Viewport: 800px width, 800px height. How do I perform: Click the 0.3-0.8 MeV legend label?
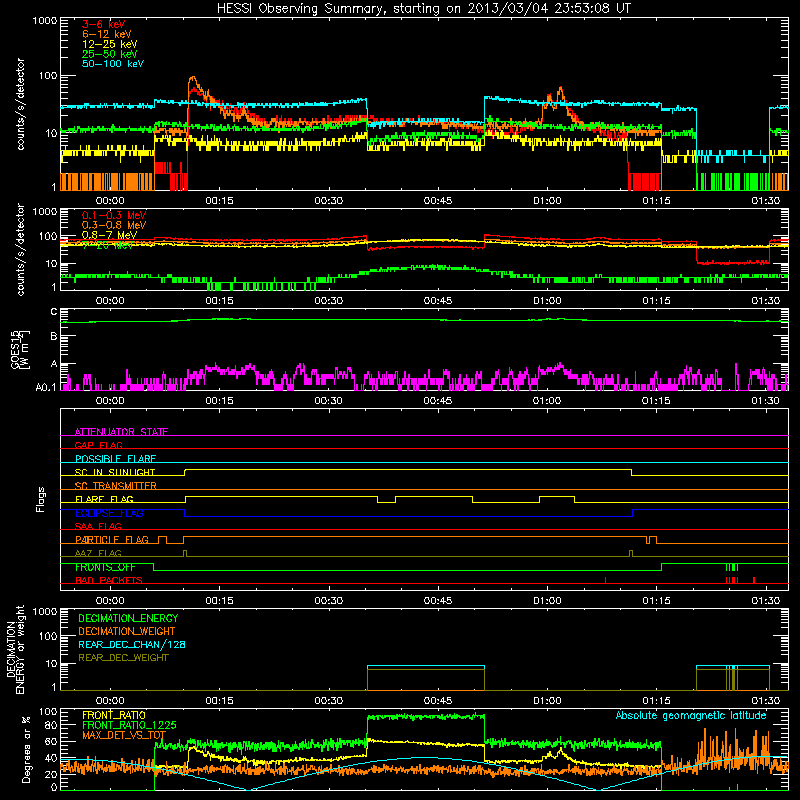(114, 225)
